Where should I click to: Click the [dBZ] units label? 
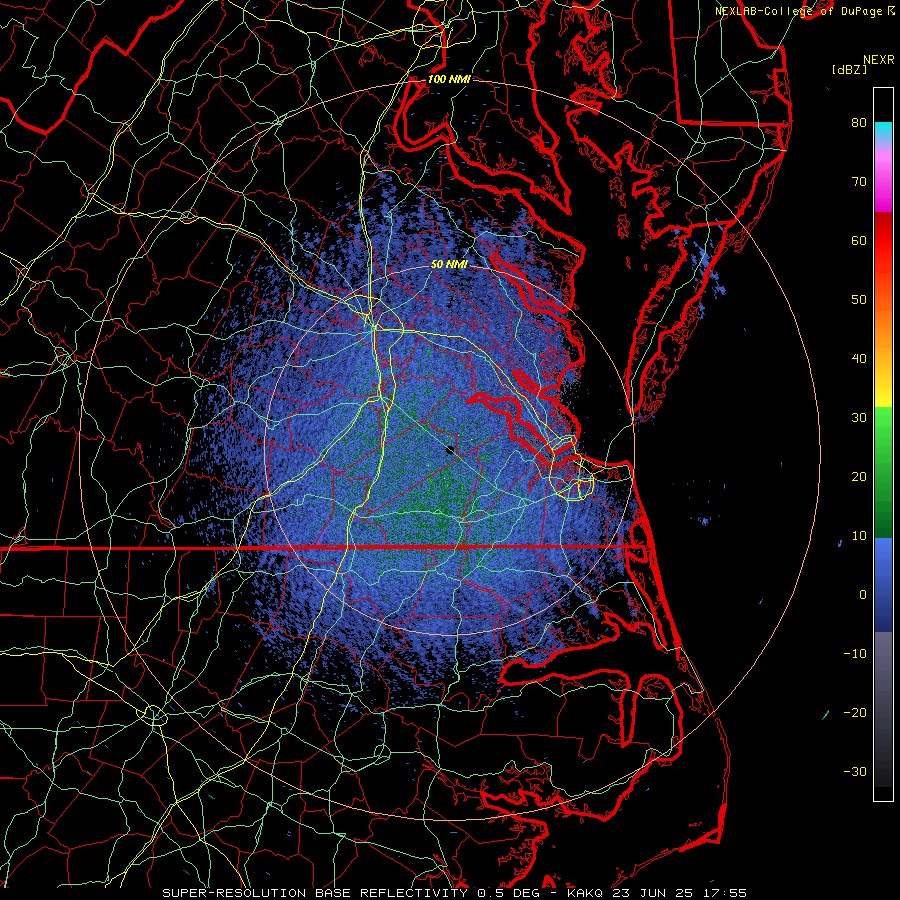(x=849, y=70)
